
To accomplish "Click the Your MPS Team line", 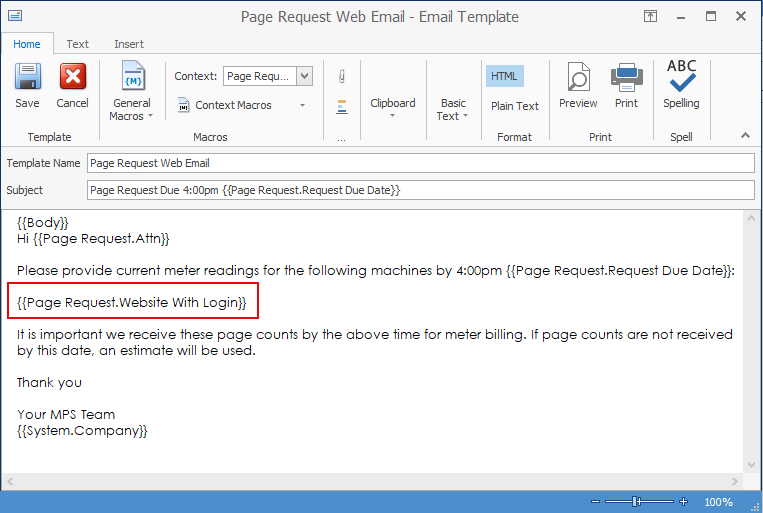I will pyautogui.click(x=66, y=415).
